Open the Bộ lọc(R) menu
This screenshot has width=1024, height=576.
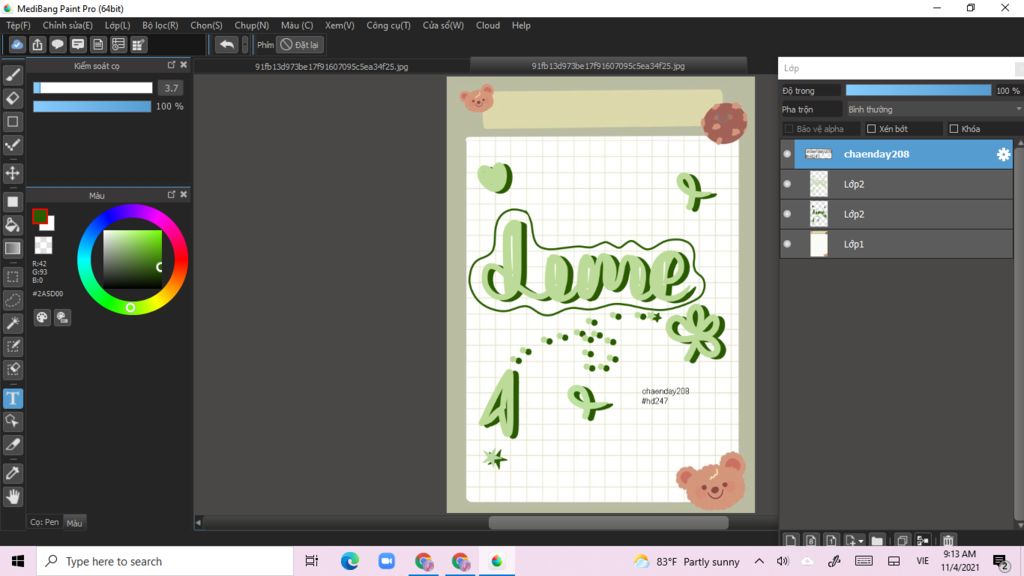160,25
